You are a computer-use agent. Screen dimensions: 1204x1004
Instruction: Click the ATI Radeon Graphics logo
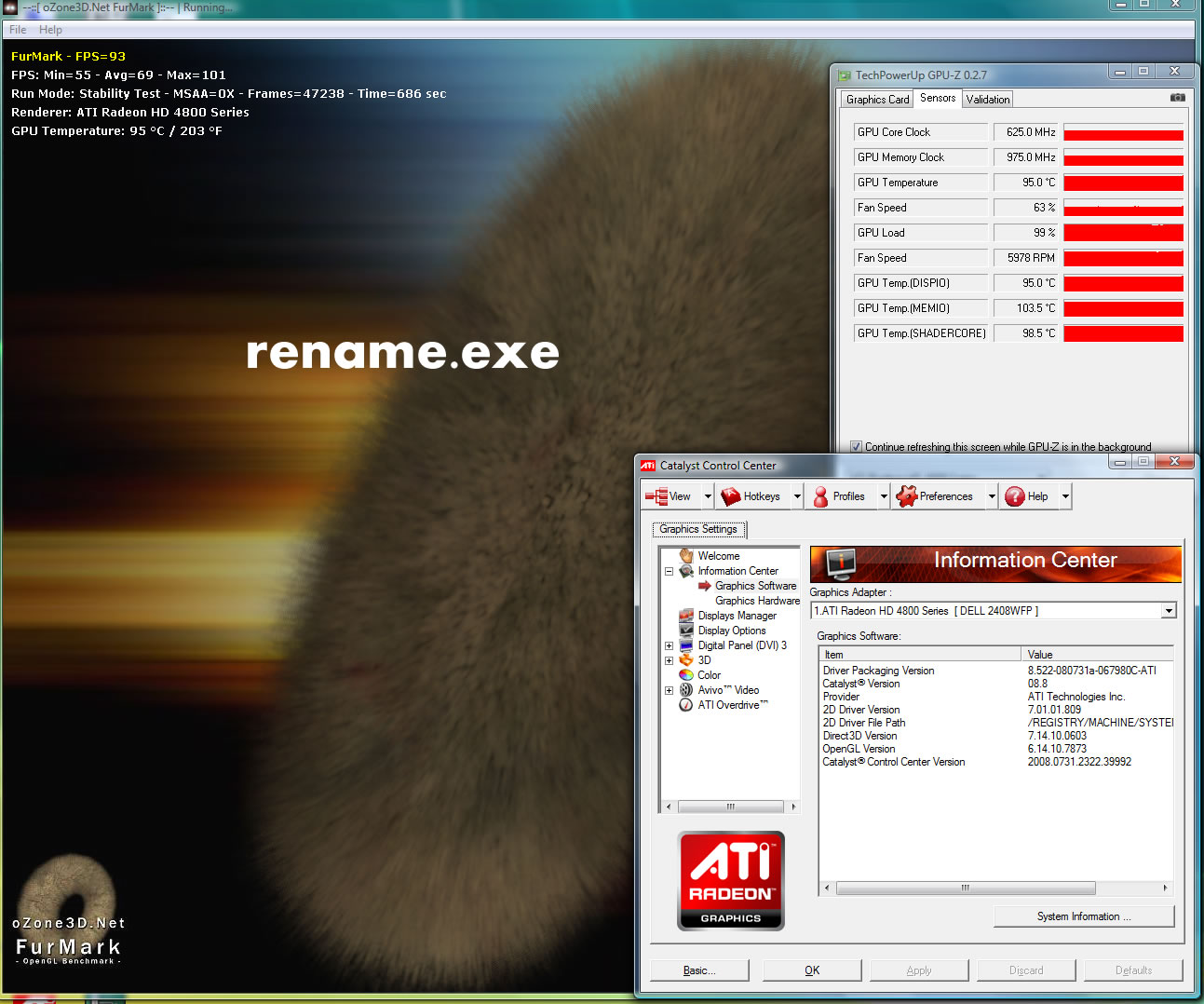731,881
